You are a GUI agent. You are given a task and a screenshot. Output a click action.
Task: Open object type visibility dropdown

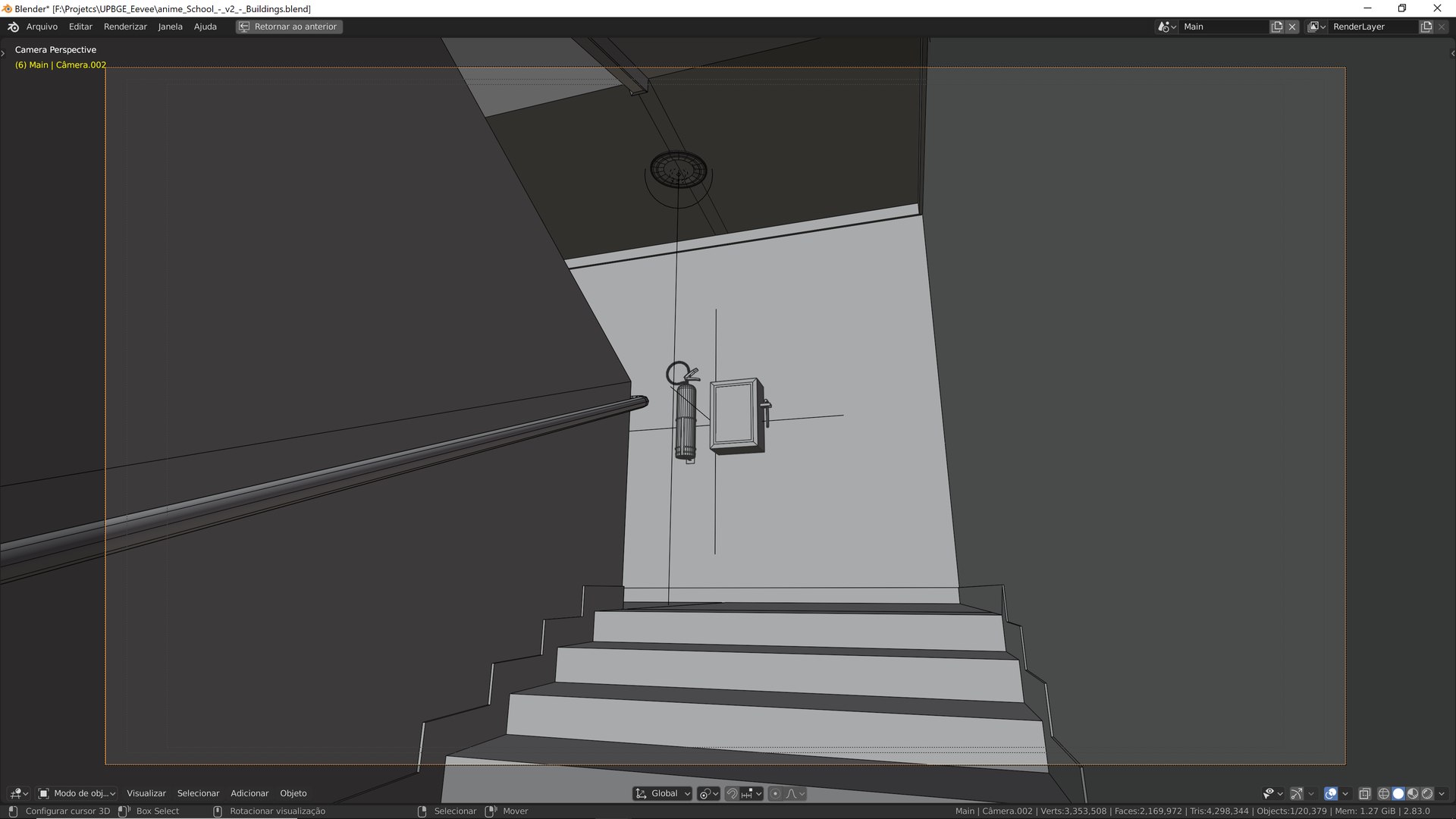[1272, 793]
